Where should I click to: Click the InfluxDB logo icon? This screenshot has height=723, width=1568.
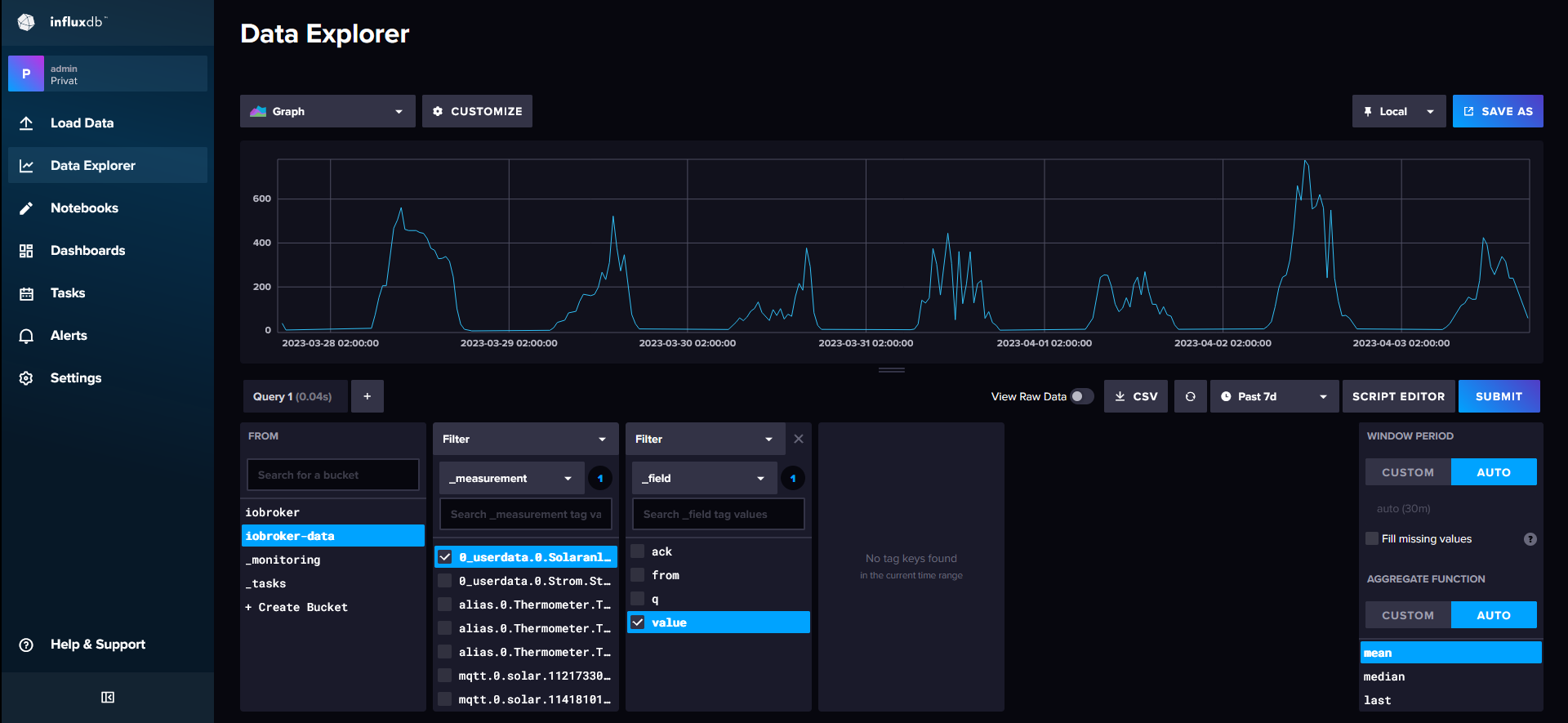tap(26, 22)
